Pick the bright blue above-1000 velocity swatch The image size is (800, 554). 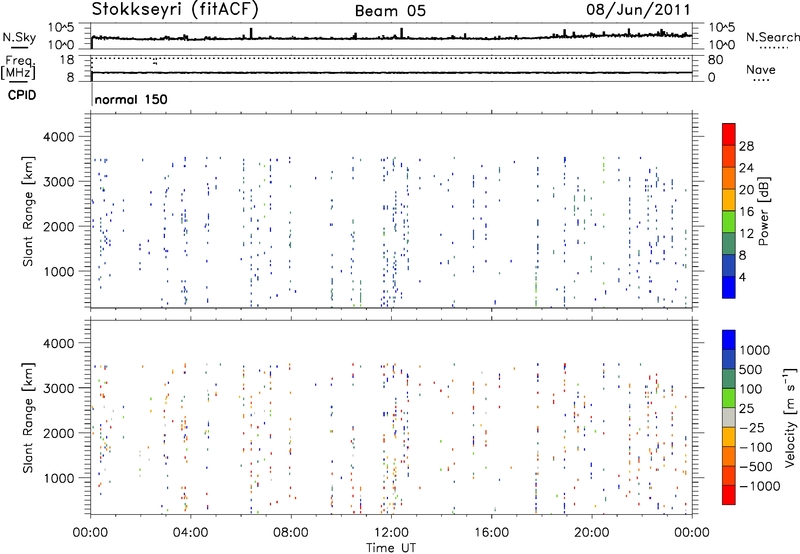click(x=729, y=340)
